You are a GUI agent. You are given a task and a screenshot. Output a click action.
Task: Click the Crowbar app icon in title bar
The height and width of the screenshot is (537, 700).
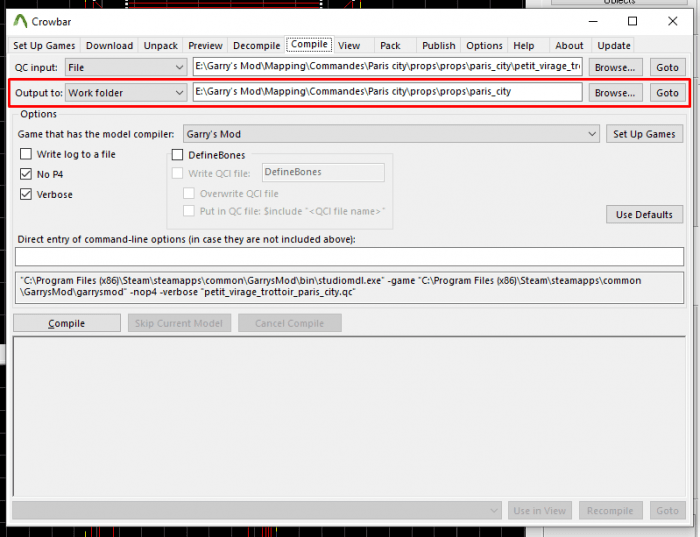coord(20,21)
